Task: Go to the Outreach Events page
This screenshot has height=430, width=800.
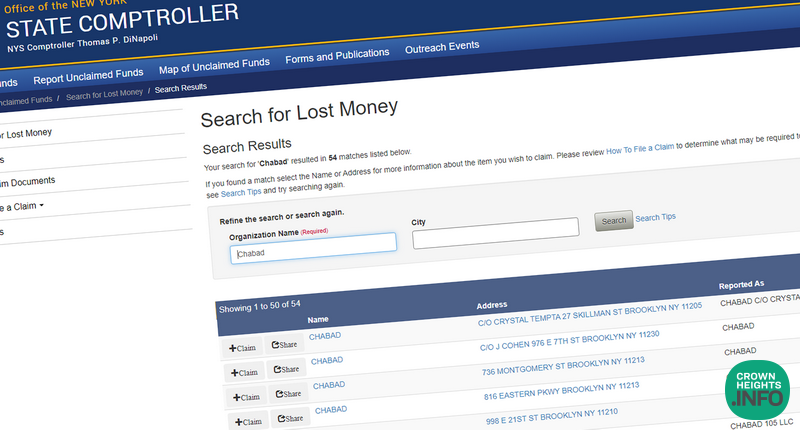Action: (x=442, y=47)
